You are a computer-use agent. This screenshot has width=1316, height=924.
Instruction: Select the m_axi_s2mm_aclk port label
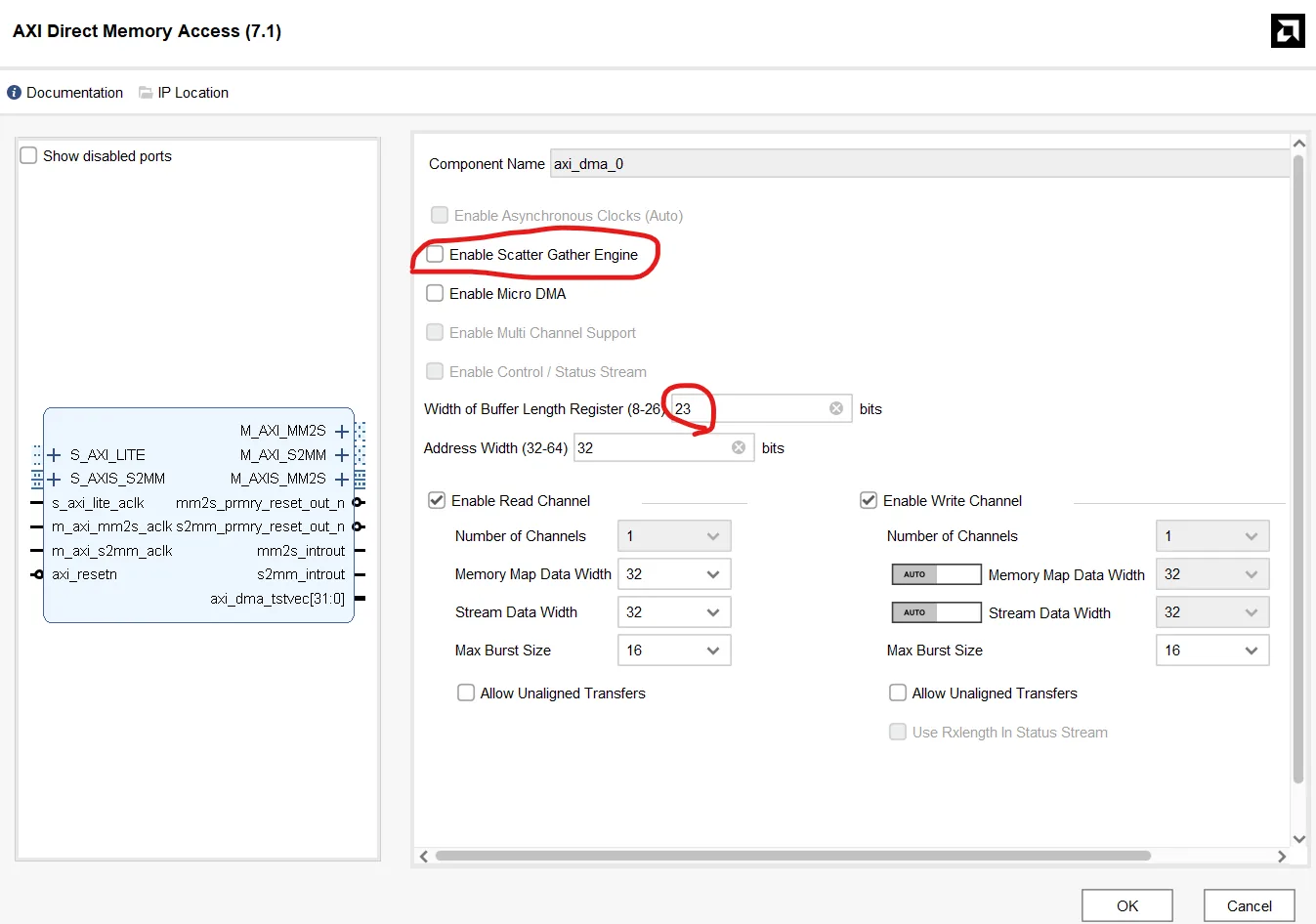pos(112,551)
